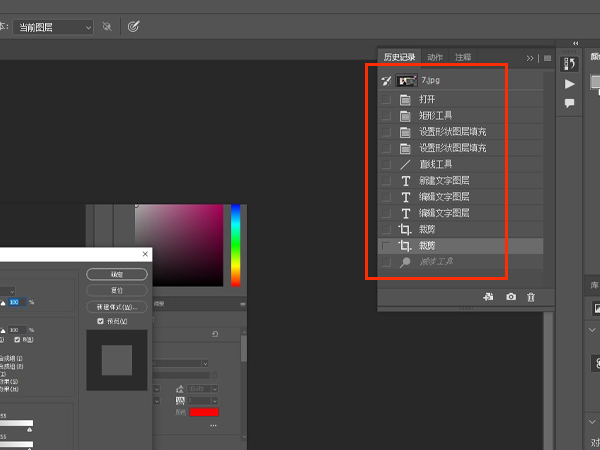This screenshot has height=450, width=600.
Task: Open the lower panel's menu icon beside color picker
Action: [243, 304]
